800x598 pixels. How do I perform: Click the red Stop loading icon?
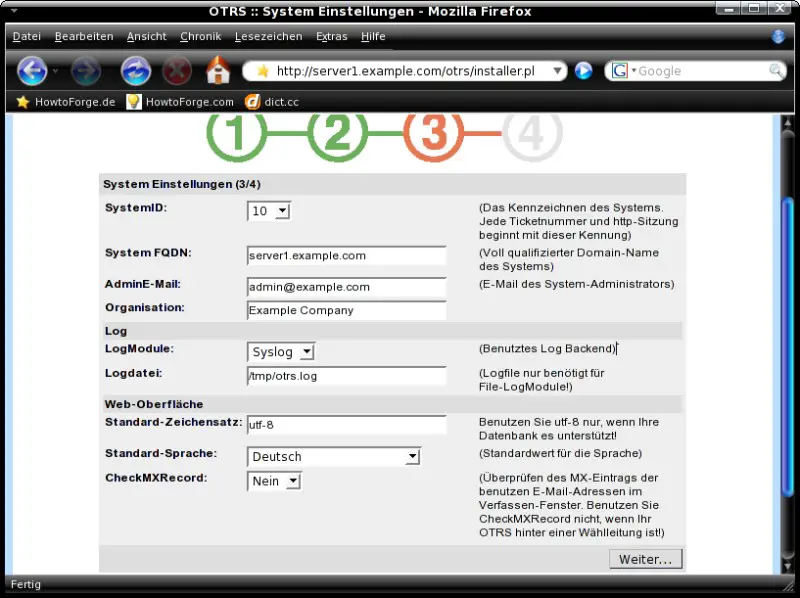click(x=177, y=70)
